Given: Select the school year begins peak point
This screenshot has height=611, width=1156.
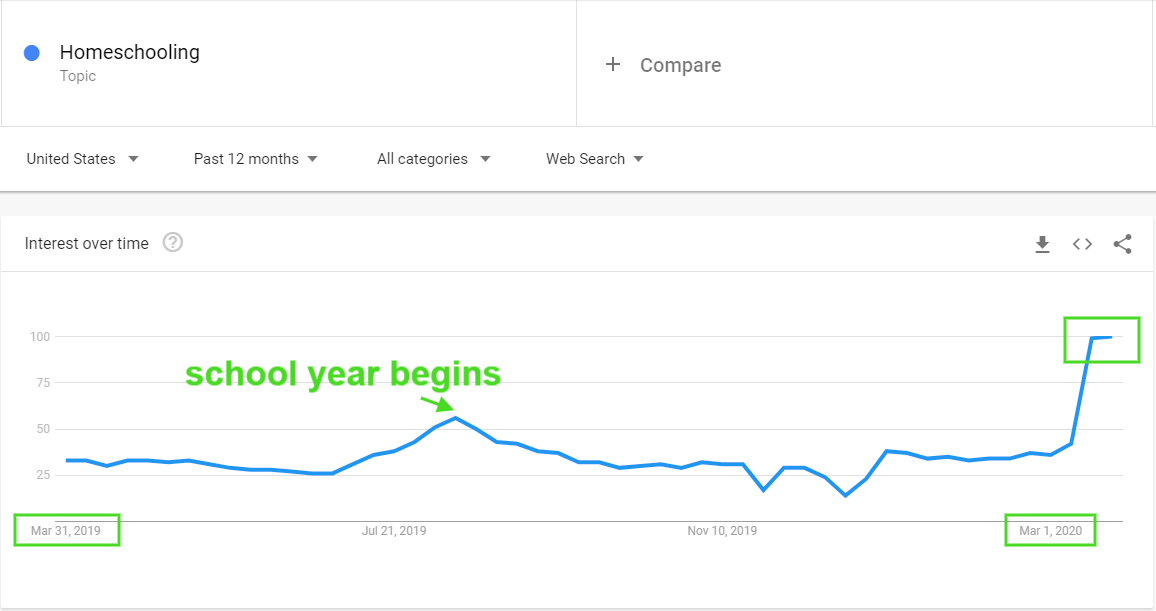Looking at the screenshot, I should [x=456, y=418].
